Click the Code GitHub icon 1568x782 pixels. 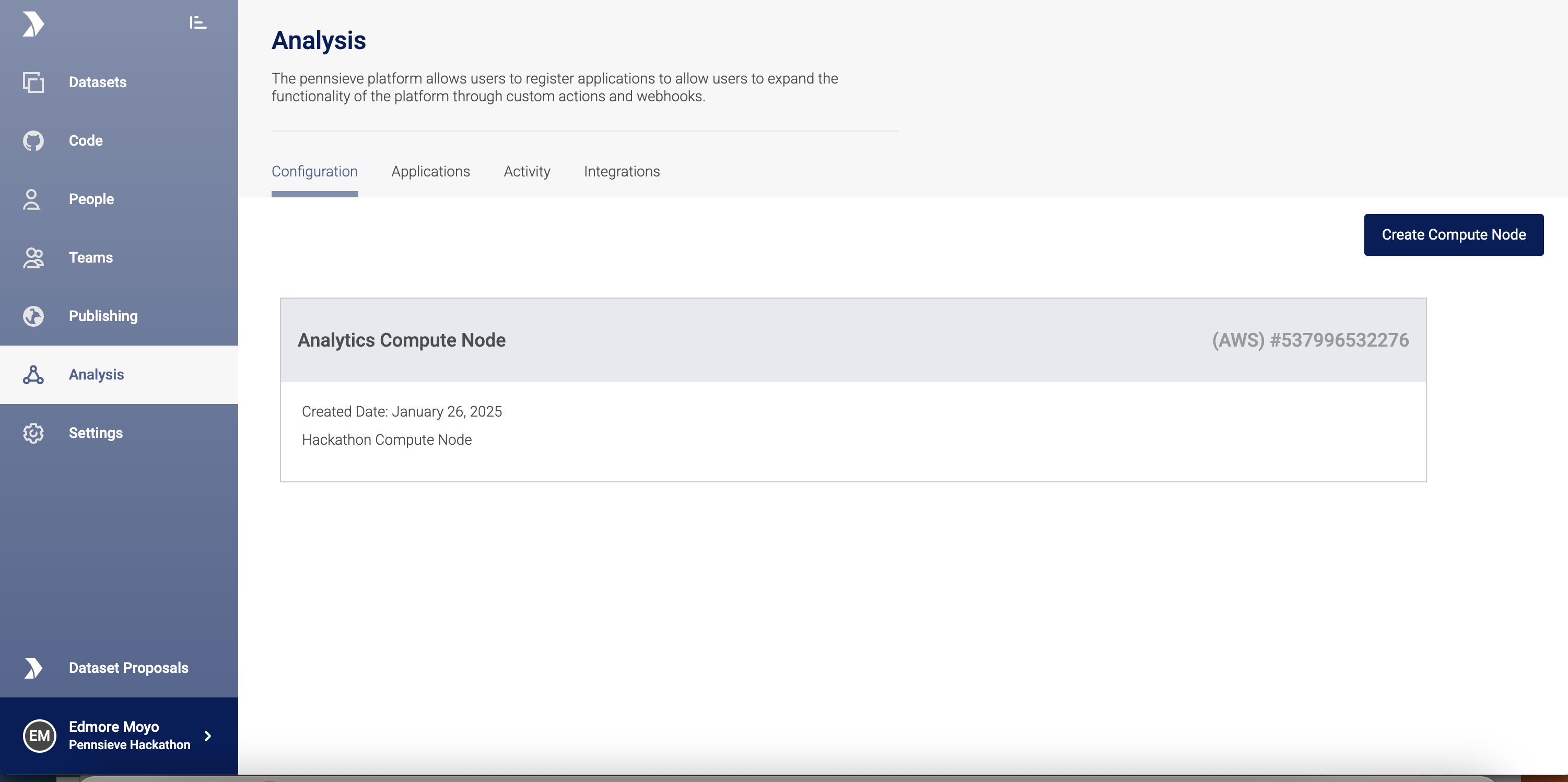click(33, 140)
